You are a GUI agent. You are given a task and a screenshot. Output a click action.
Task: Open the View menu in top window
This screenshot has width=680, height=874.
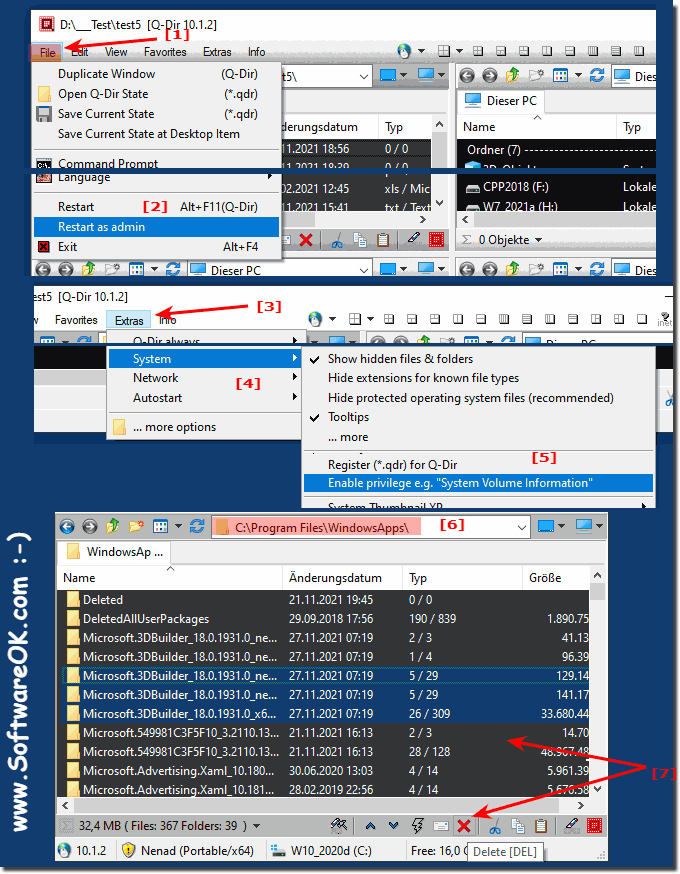coord(116,52)
